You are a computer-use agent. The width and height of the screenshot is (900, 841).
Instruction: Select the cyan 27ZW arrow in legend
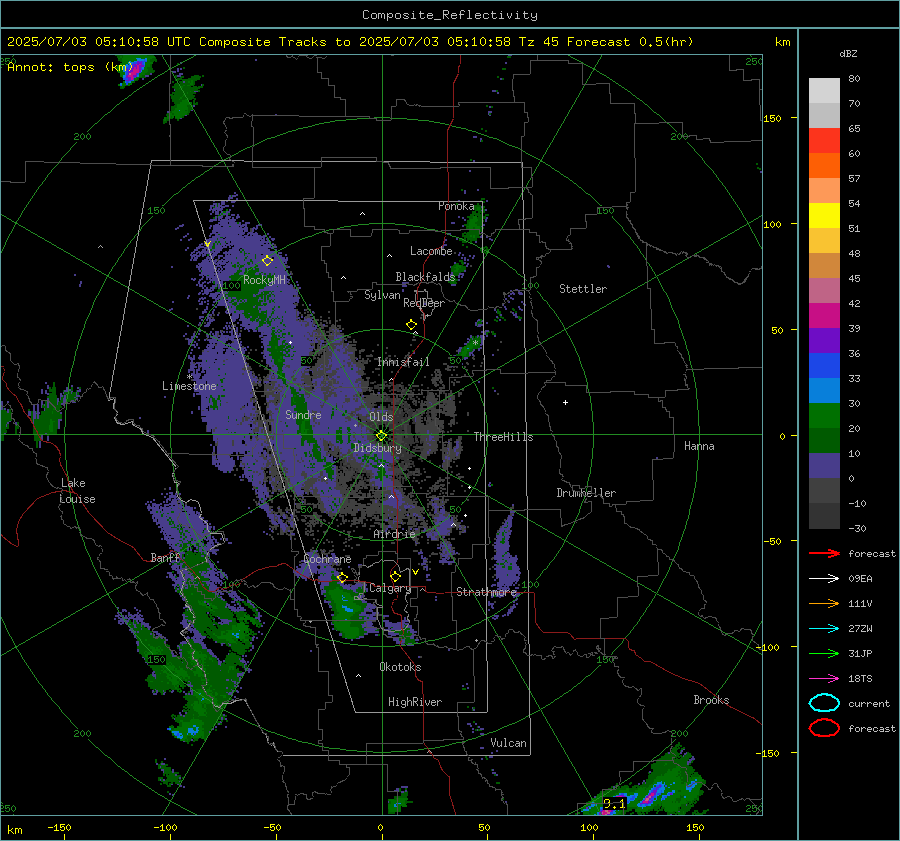(824, 629)
